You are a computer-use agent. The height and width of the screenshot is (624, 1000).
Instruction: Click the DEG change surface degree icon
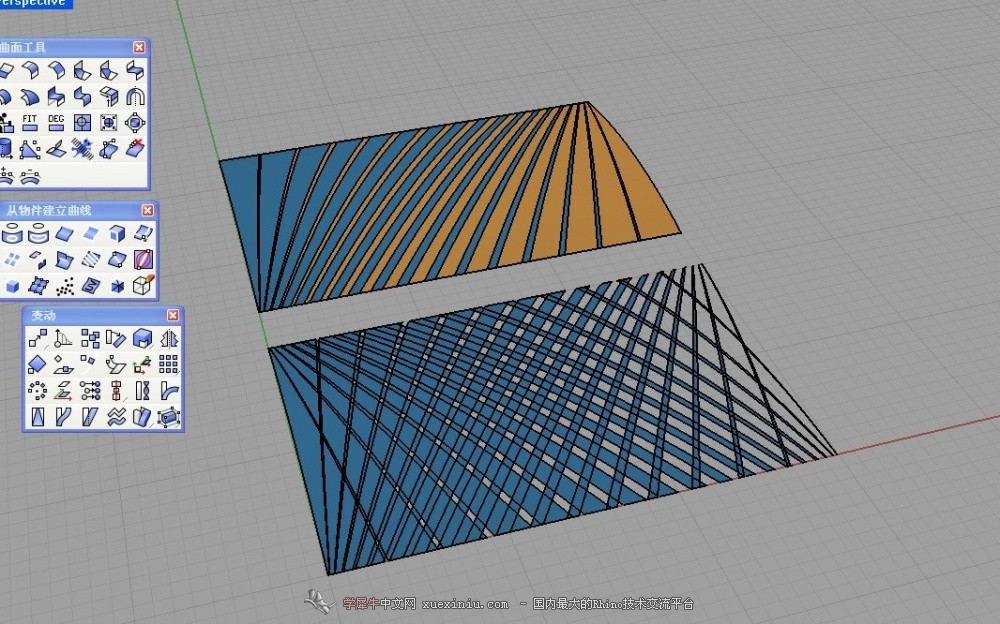pos(56,122)
